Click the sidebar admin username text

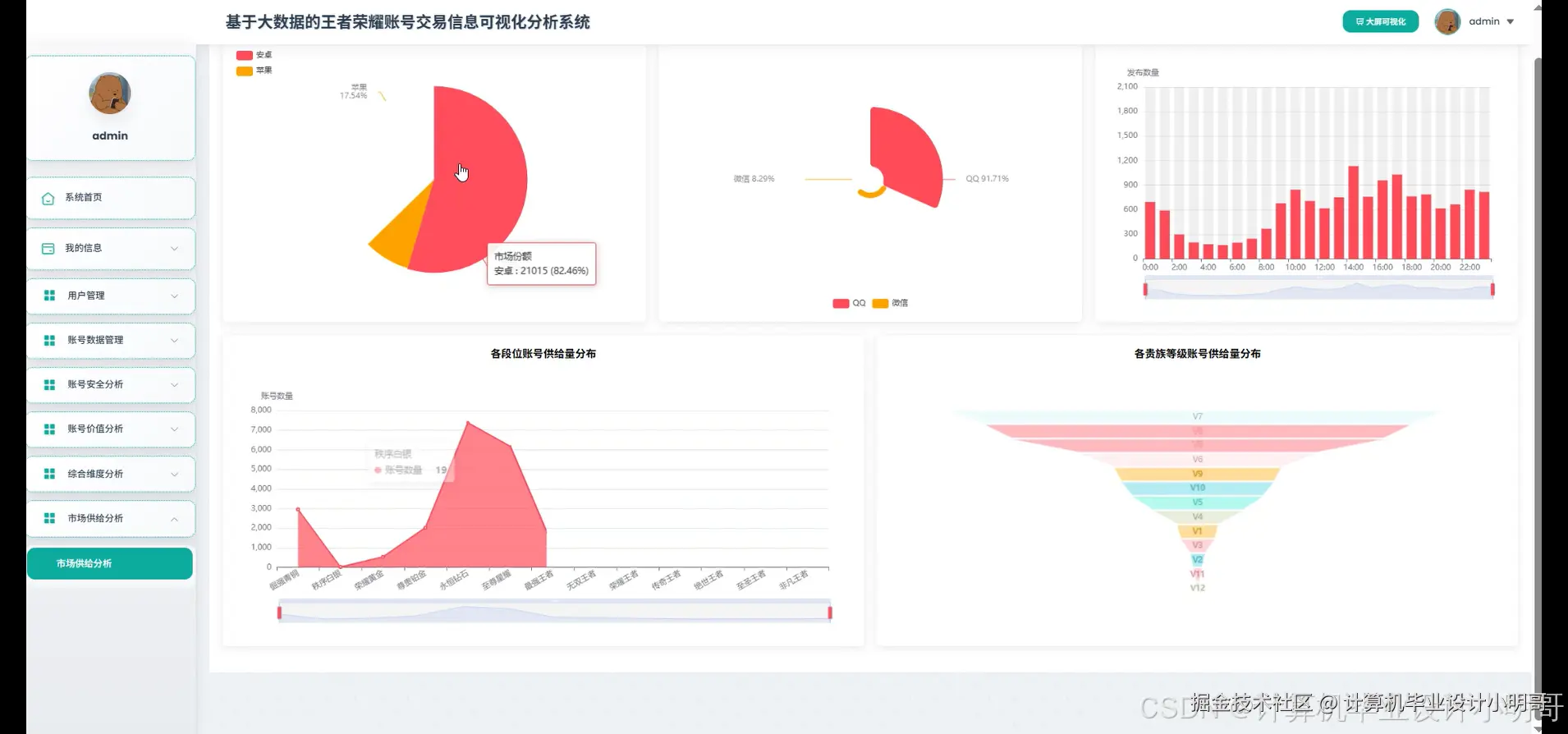tap(110, 135)
